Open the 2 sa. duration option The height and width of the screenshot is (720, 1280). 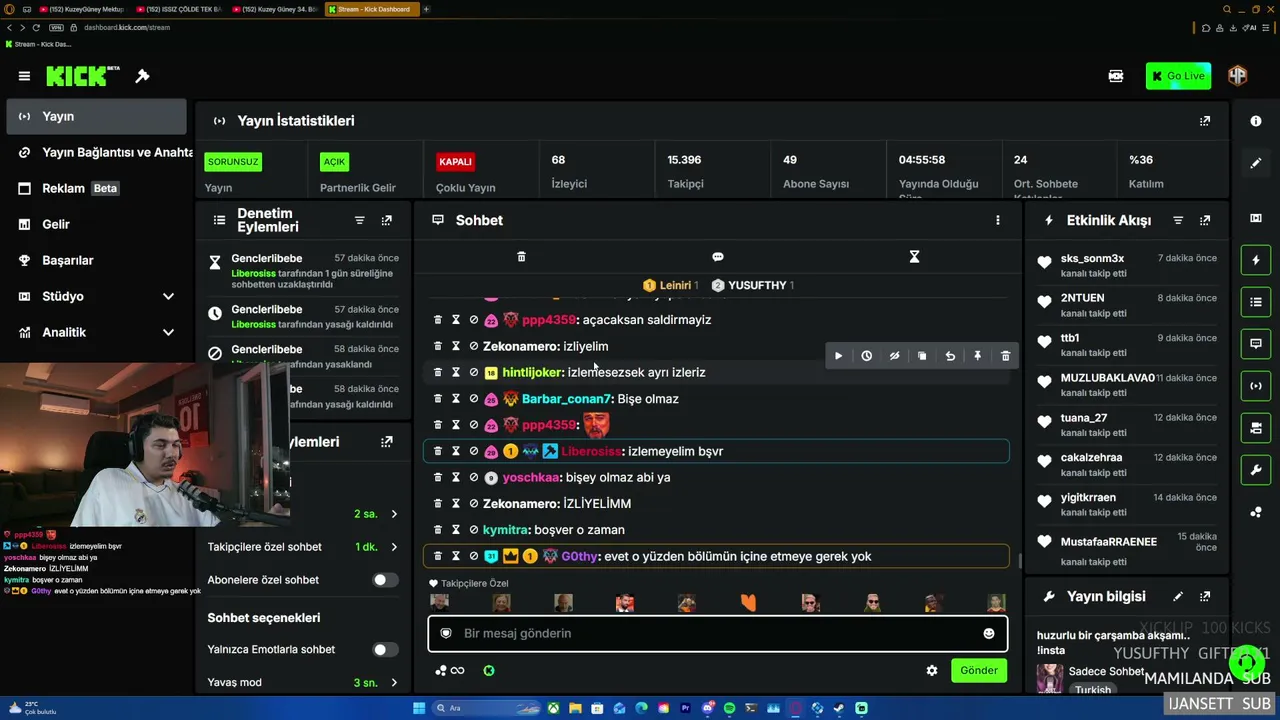377,514
